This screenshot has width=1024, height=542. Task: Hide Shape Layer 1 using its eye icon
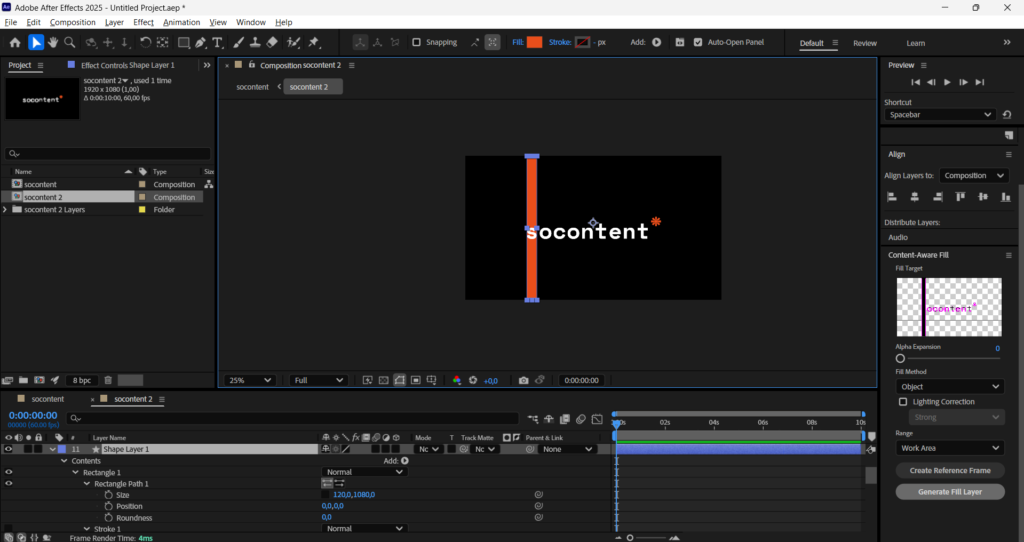coord(8,449)
